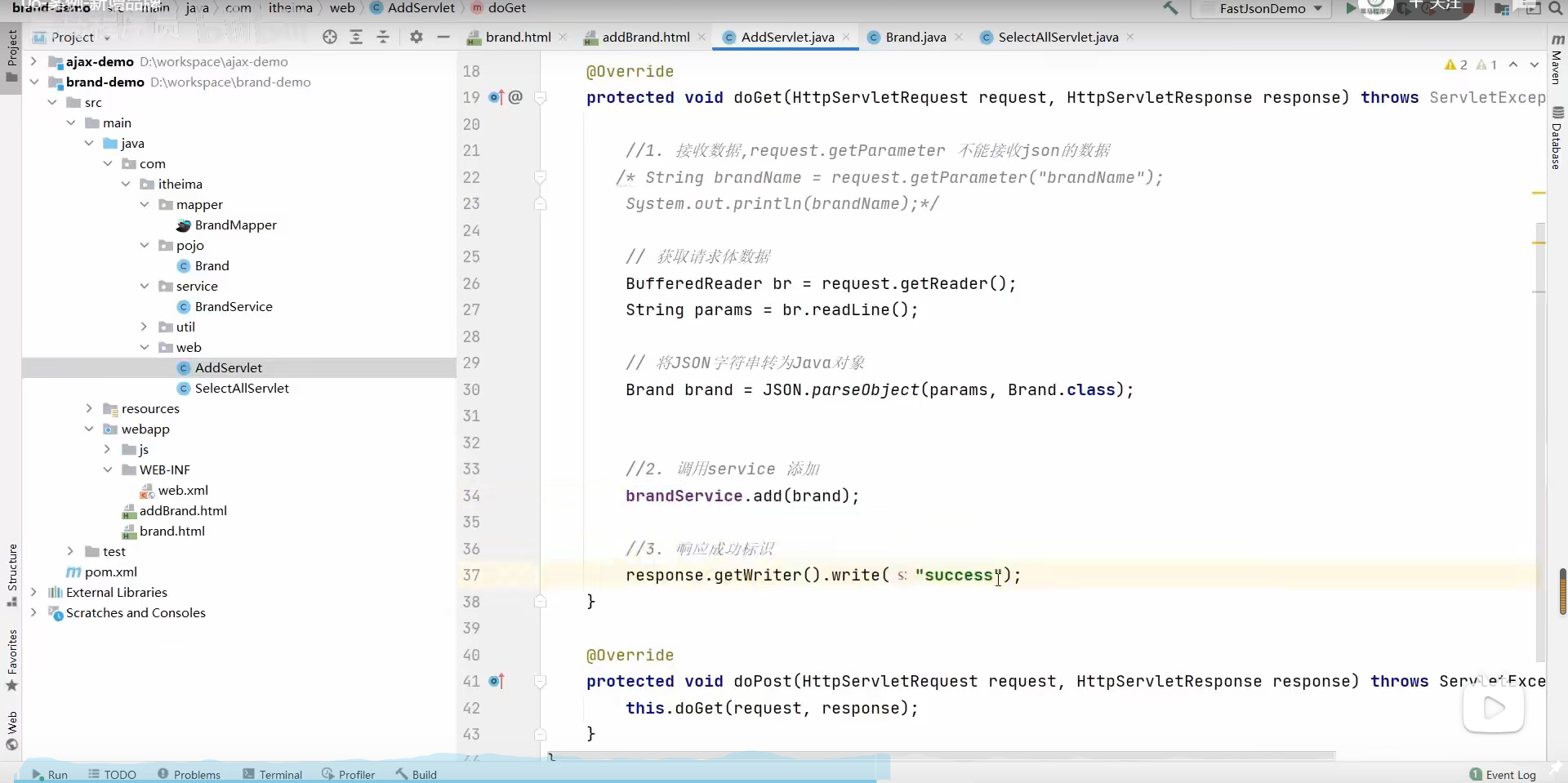This screenshot has height=783, width=1568.
Task: Fold the block comment at line 22
Action: point(540,177)
